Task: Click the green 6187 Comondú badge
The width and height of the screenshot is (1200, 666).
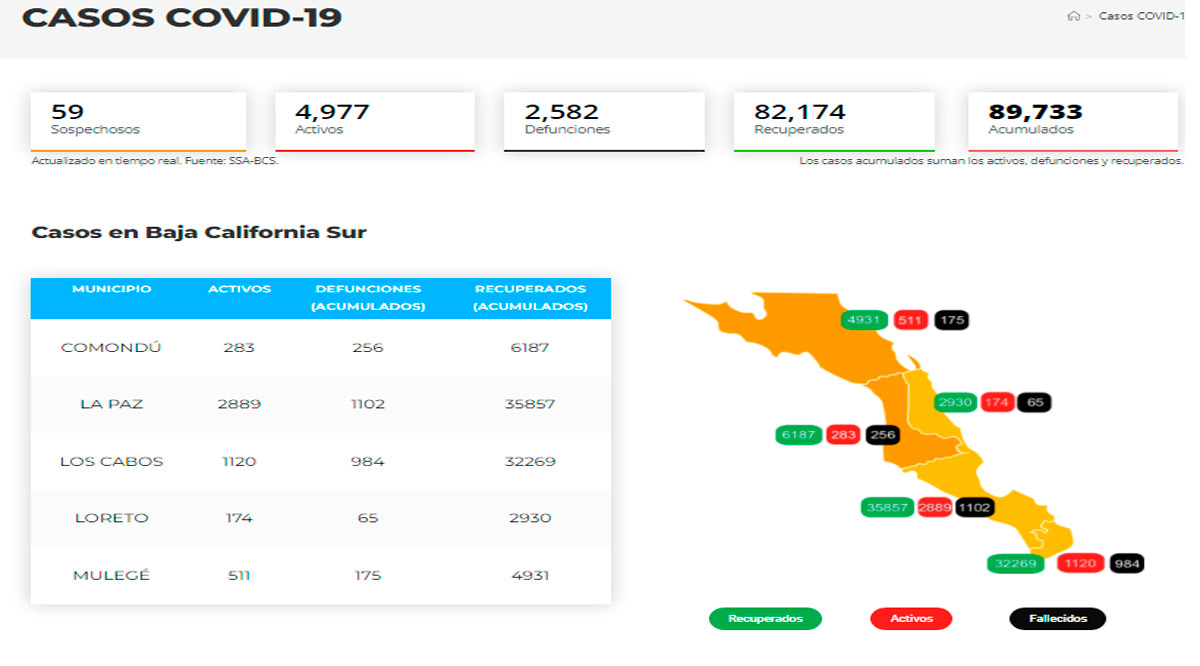Action: tap(796, 434)
